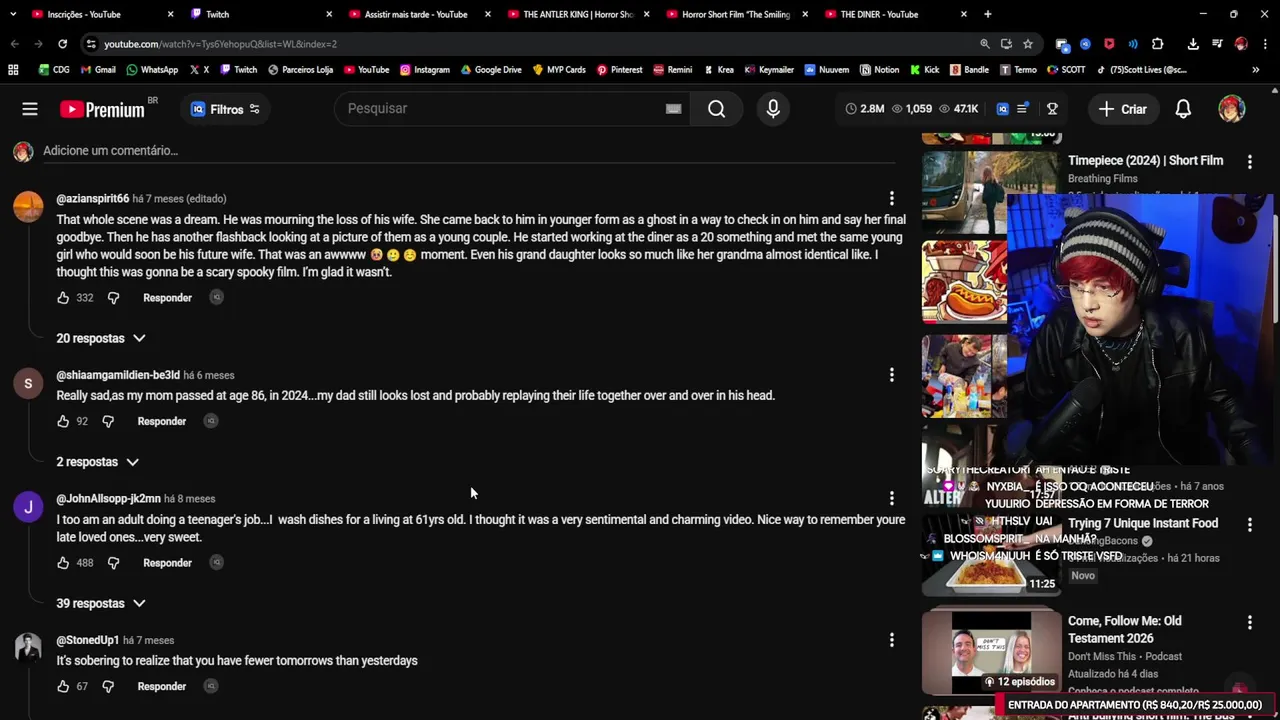The image size is (1280, 720).
Task: Open the on-screen keyboard icon in search
Action: click(x=673, y=109)
